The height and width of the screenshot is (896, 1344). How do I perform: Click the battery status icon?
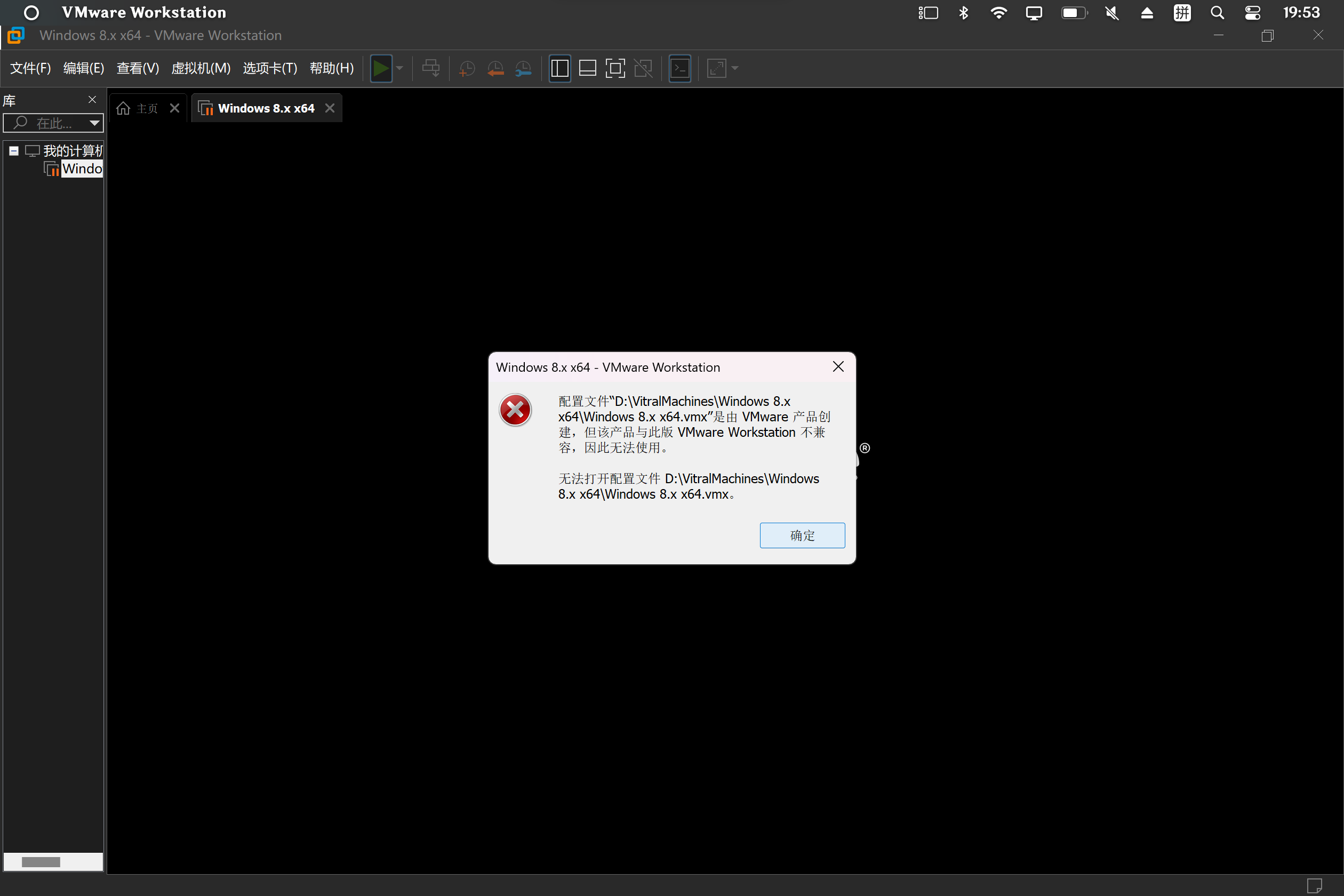(1075, 13)
